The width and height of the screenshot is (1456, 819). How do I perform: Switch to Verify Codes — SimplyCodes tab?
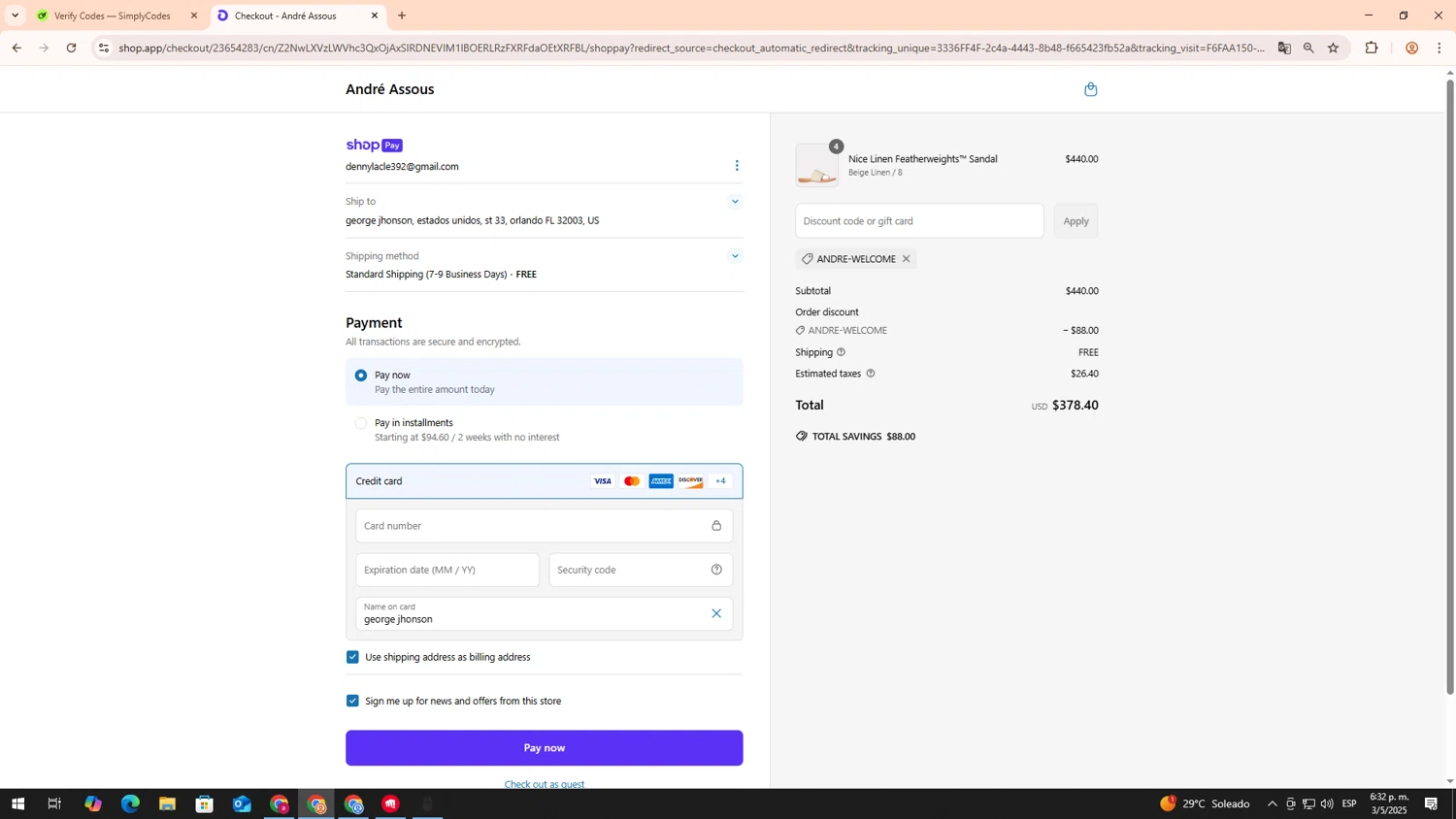tap(113, 16)
